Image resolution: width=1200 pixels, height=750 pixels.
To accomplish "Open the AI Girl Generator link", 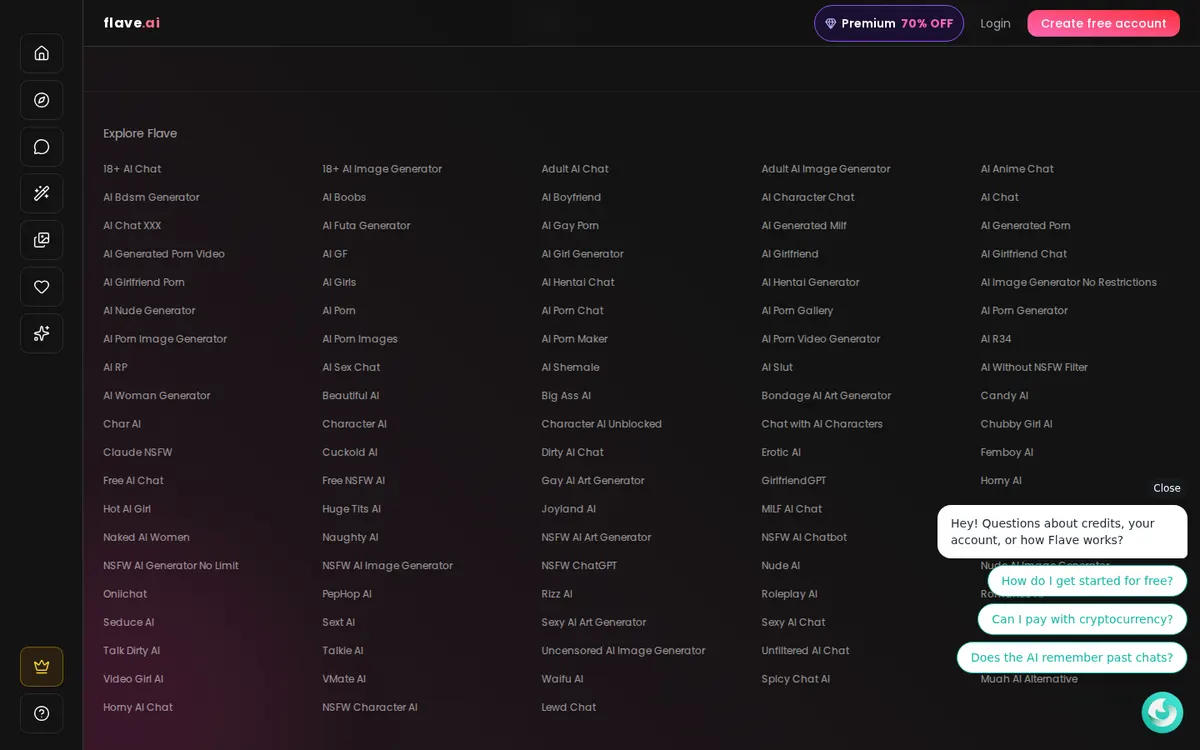I will (x=582, y=254).
